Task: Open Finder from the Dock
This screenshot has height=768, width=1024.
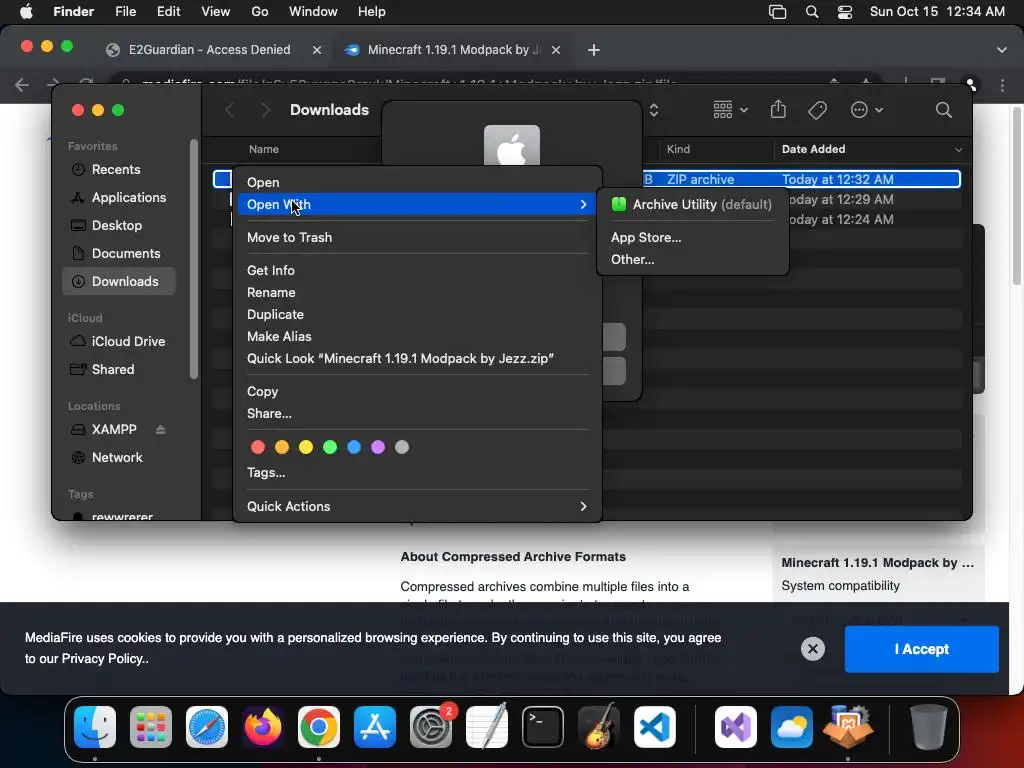Action: (x=95, y=727)
